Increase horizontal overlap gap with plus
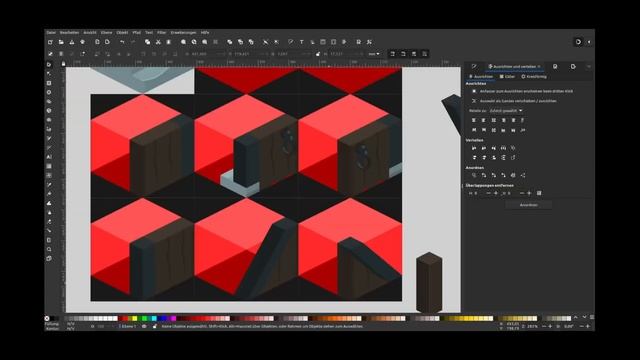This screenshot has width=640, height=360. pyautogui.click(x=496, y=193)
